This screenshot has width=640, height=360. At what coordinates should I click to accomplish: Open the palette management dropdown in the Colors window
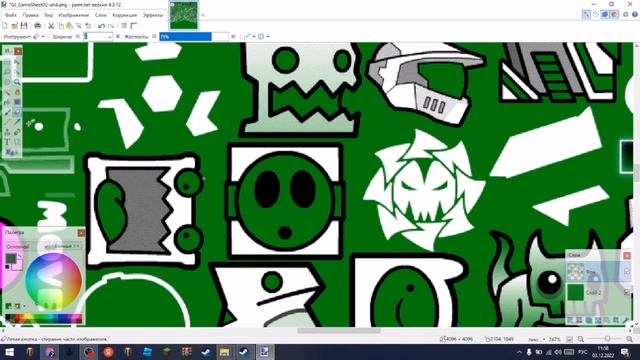(20, 306)
